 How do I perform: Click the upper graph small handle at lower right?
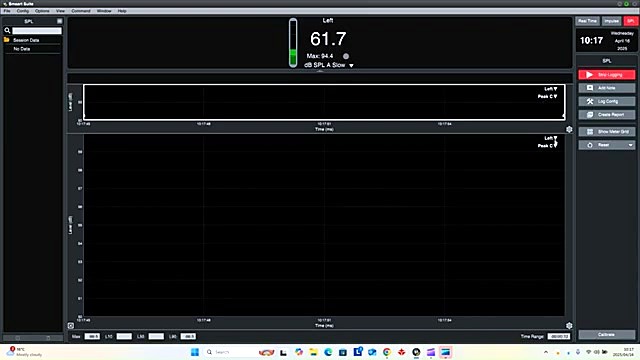coord(564,117)
